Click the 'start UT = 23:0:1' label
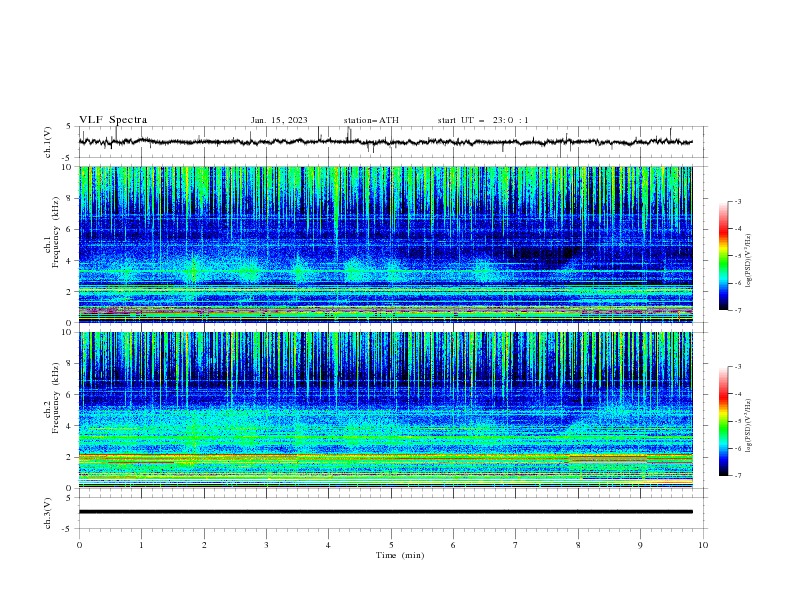792x612 pixels. (483, 120)
